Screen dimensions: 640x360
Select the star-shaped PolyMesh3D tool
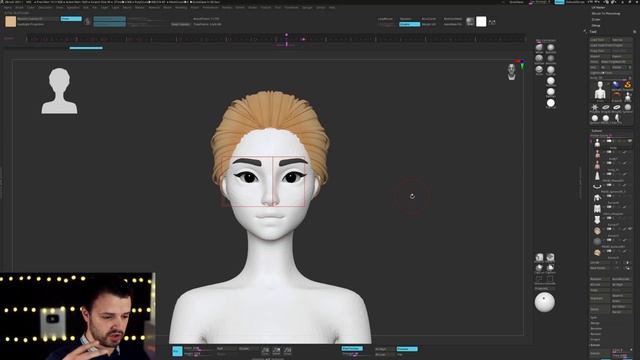click(x=595, y=108)
